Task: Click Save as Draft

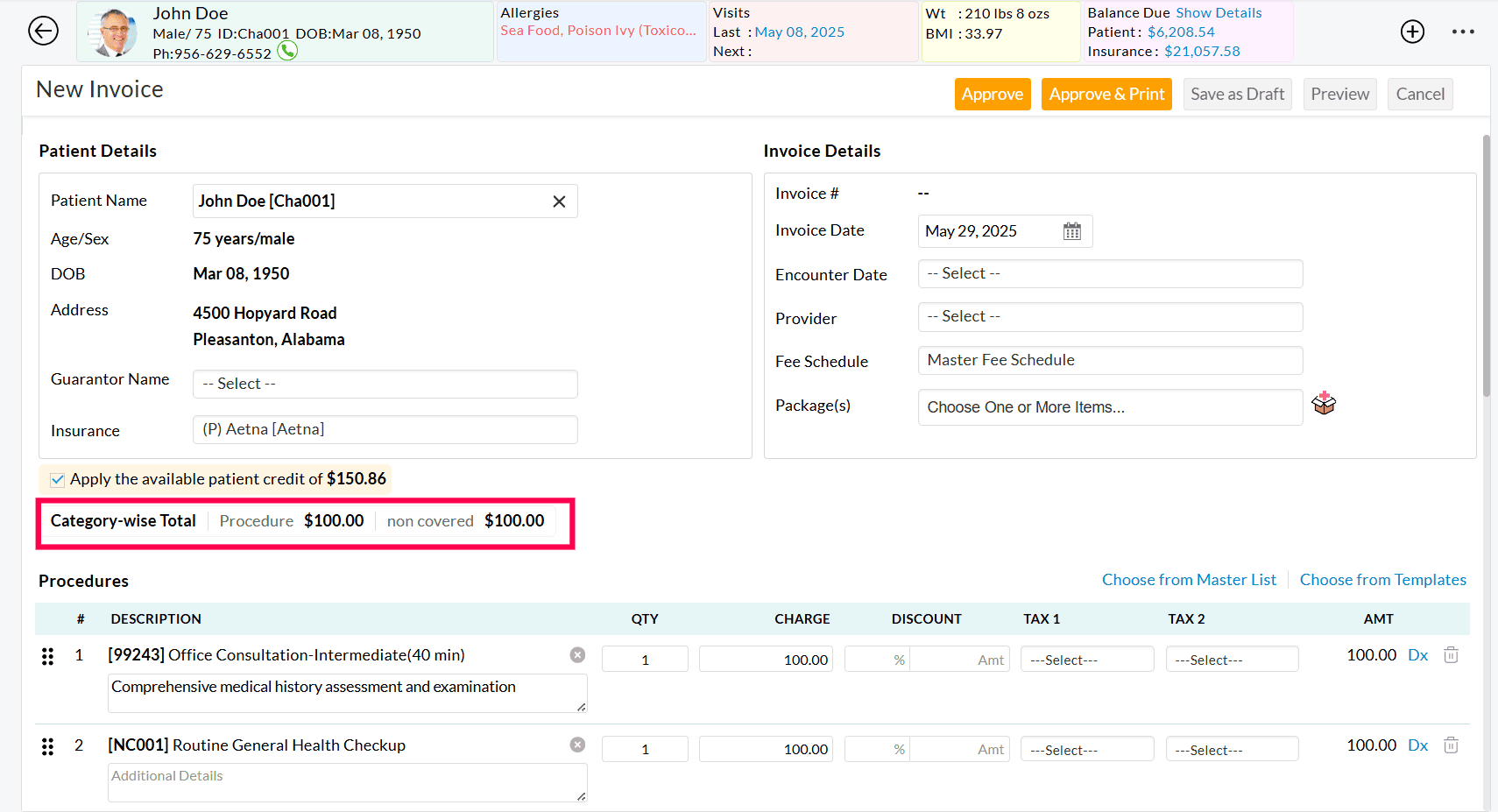Action: [1237, 94]
